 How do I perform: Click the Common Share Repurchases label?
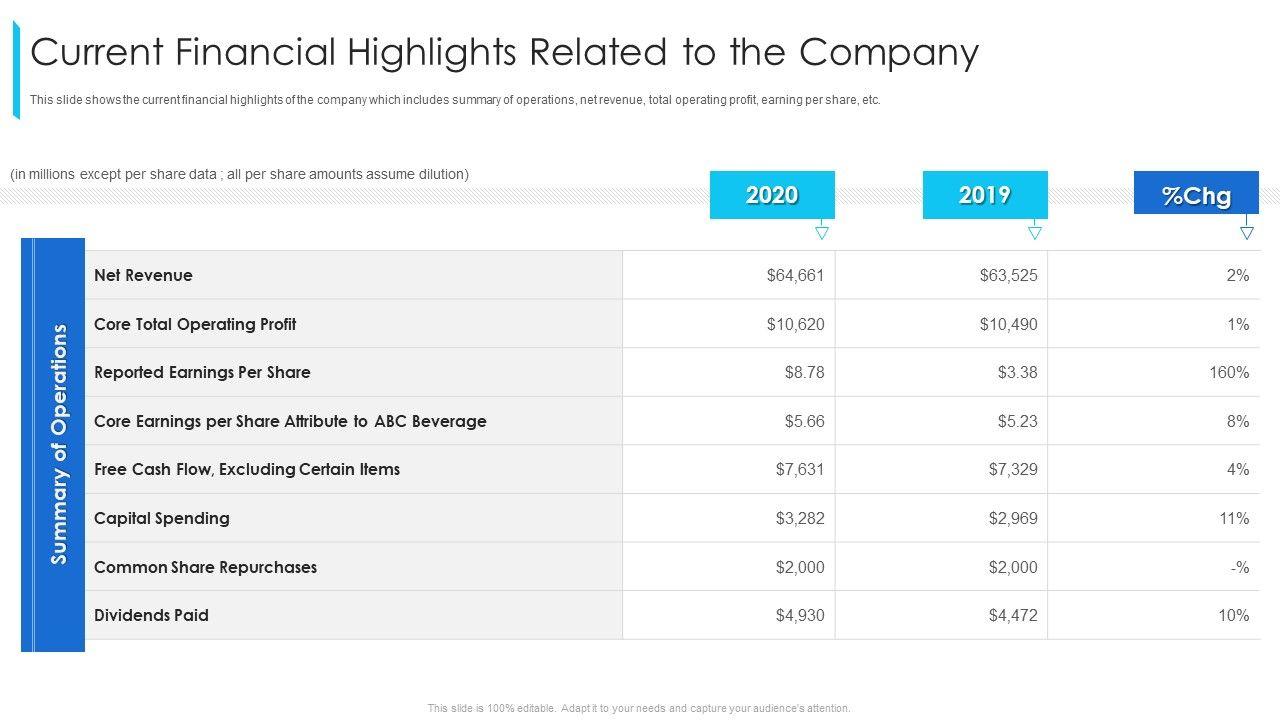(205, 567)
